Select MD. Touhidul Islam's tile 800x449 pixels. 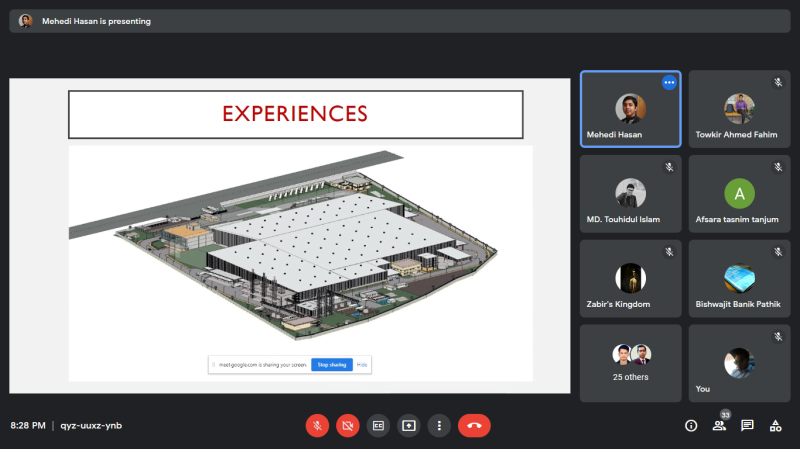[630, 193]
